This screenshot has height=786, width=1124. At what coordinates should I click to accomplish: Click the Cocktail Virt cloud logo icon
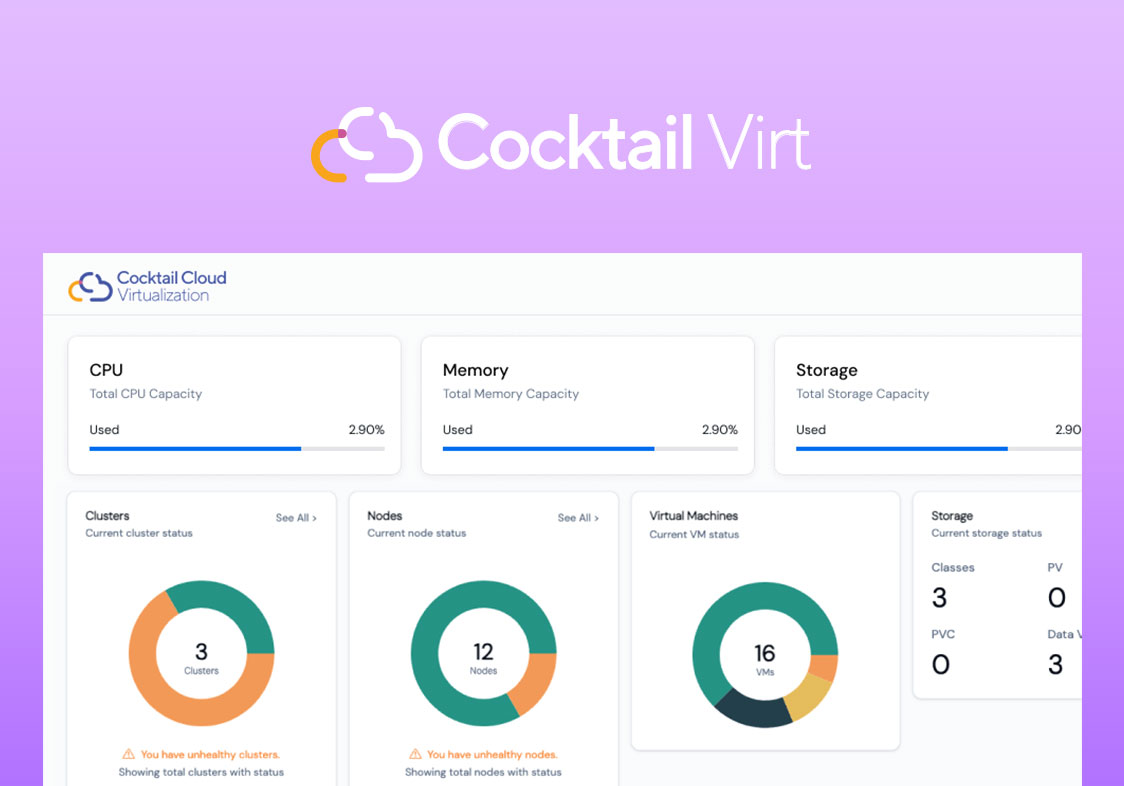click(366, 145)
